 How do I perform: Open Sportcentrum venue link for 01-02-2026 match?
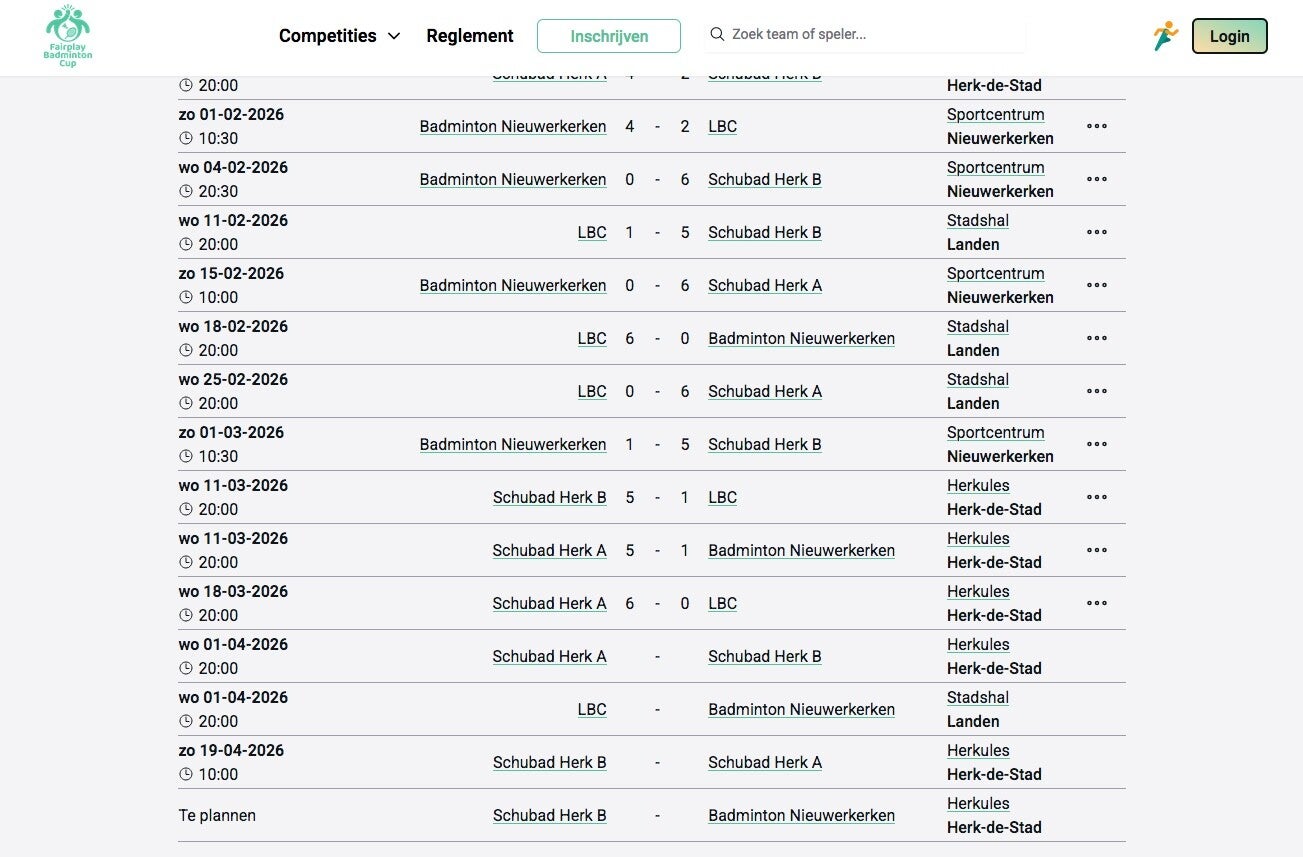995,114
